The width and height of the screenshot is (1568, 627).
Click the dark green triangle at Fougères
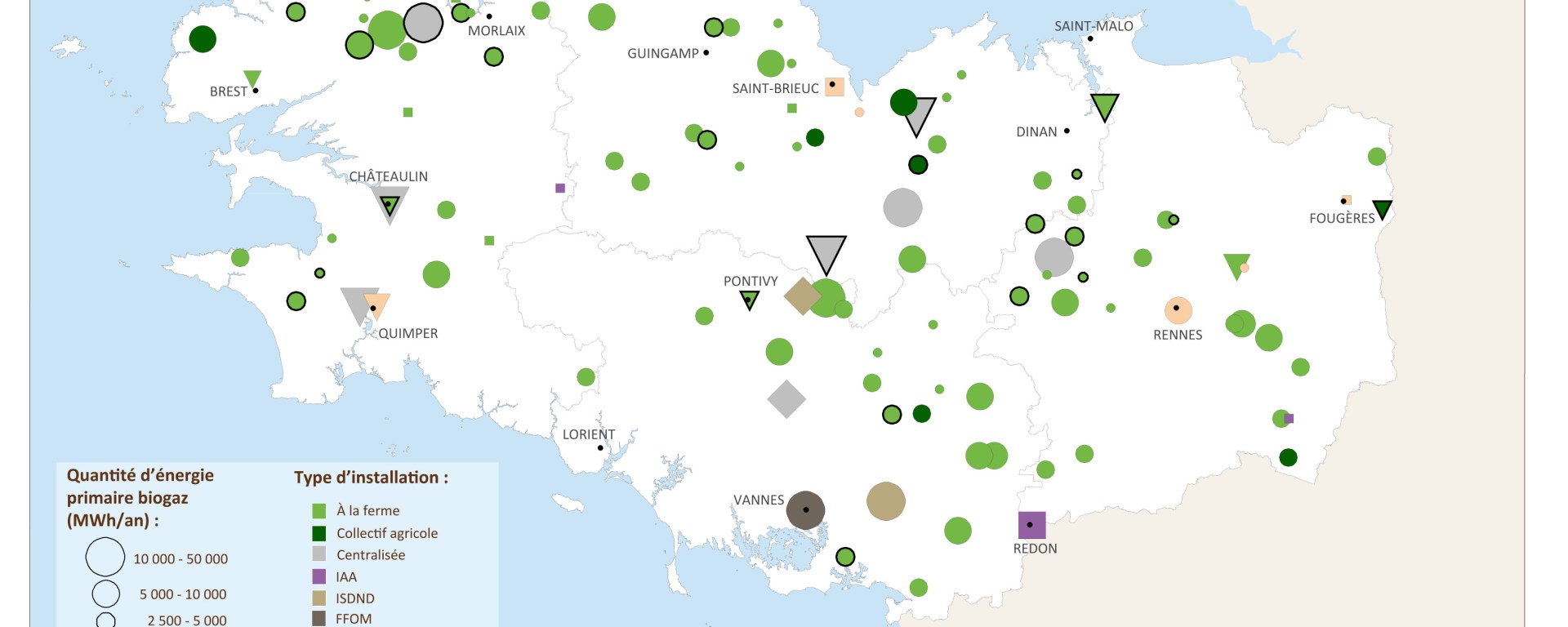1382,209
